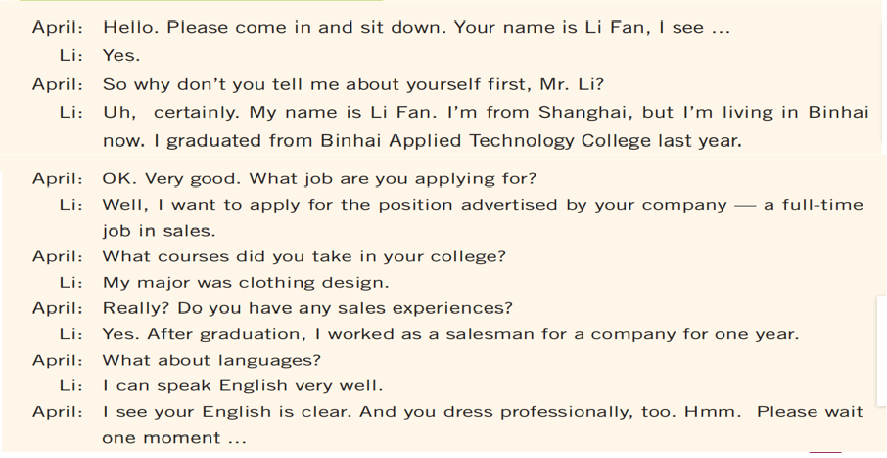Click Li's one-word reply "Yes."
This screenshot has height=458, width=887.
click(x=122, y=56)
